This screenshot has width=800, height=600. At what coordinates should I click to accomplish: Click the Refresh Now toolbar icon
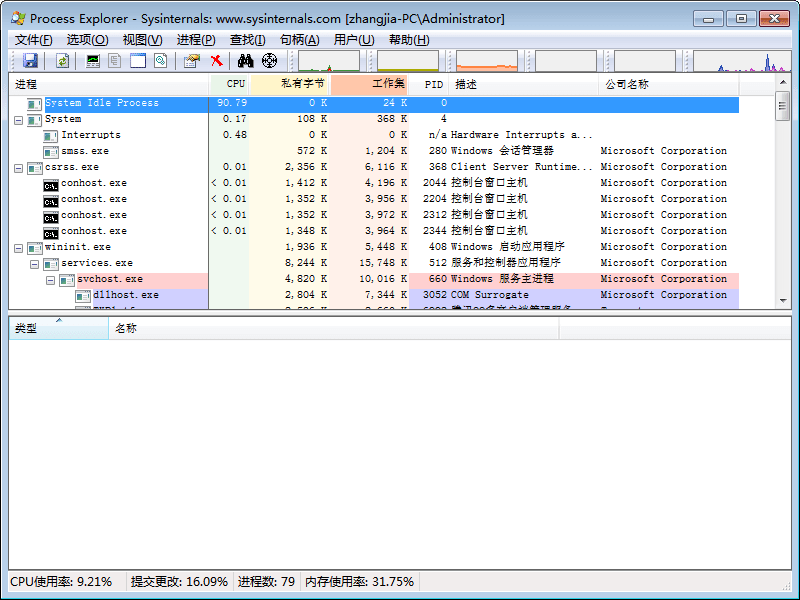coord(63,61)
